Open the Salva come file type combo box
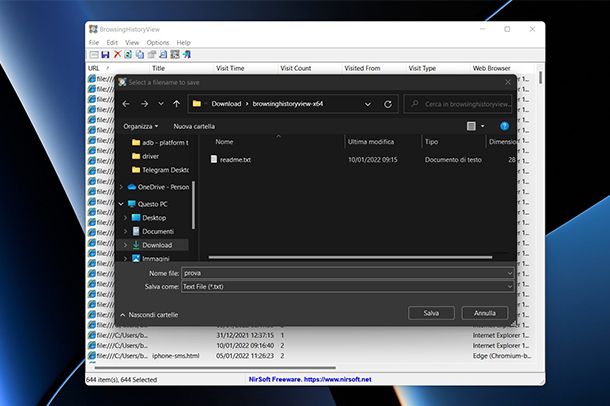 click(348, 287)
